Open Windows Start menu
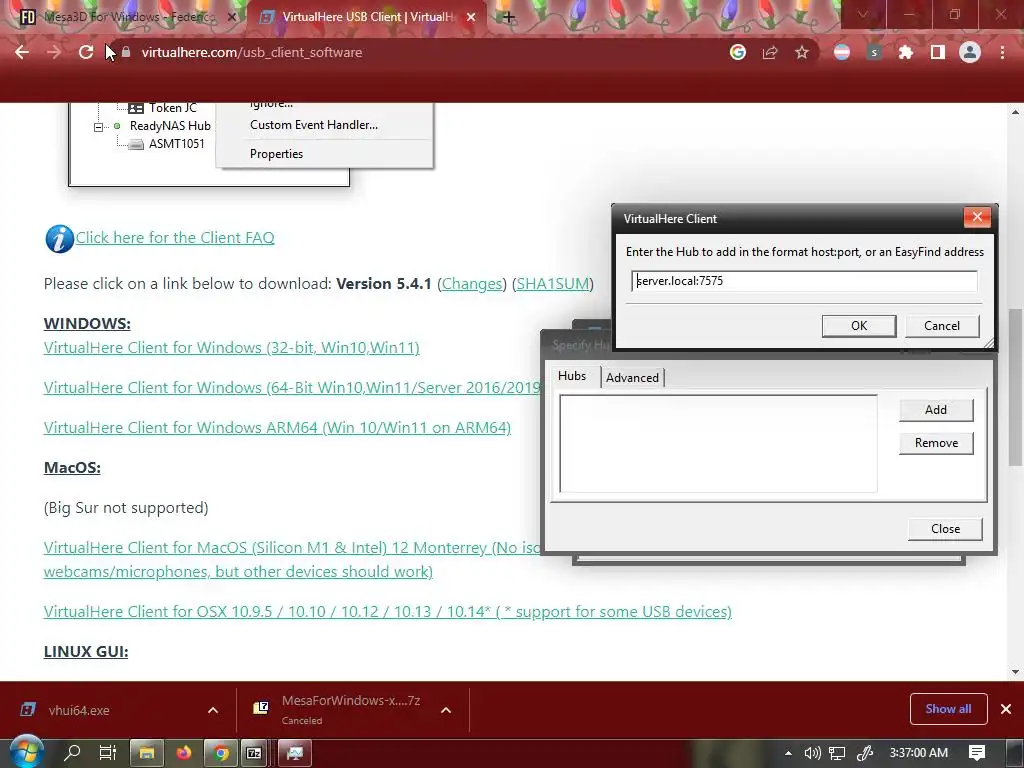 (26, 752)
